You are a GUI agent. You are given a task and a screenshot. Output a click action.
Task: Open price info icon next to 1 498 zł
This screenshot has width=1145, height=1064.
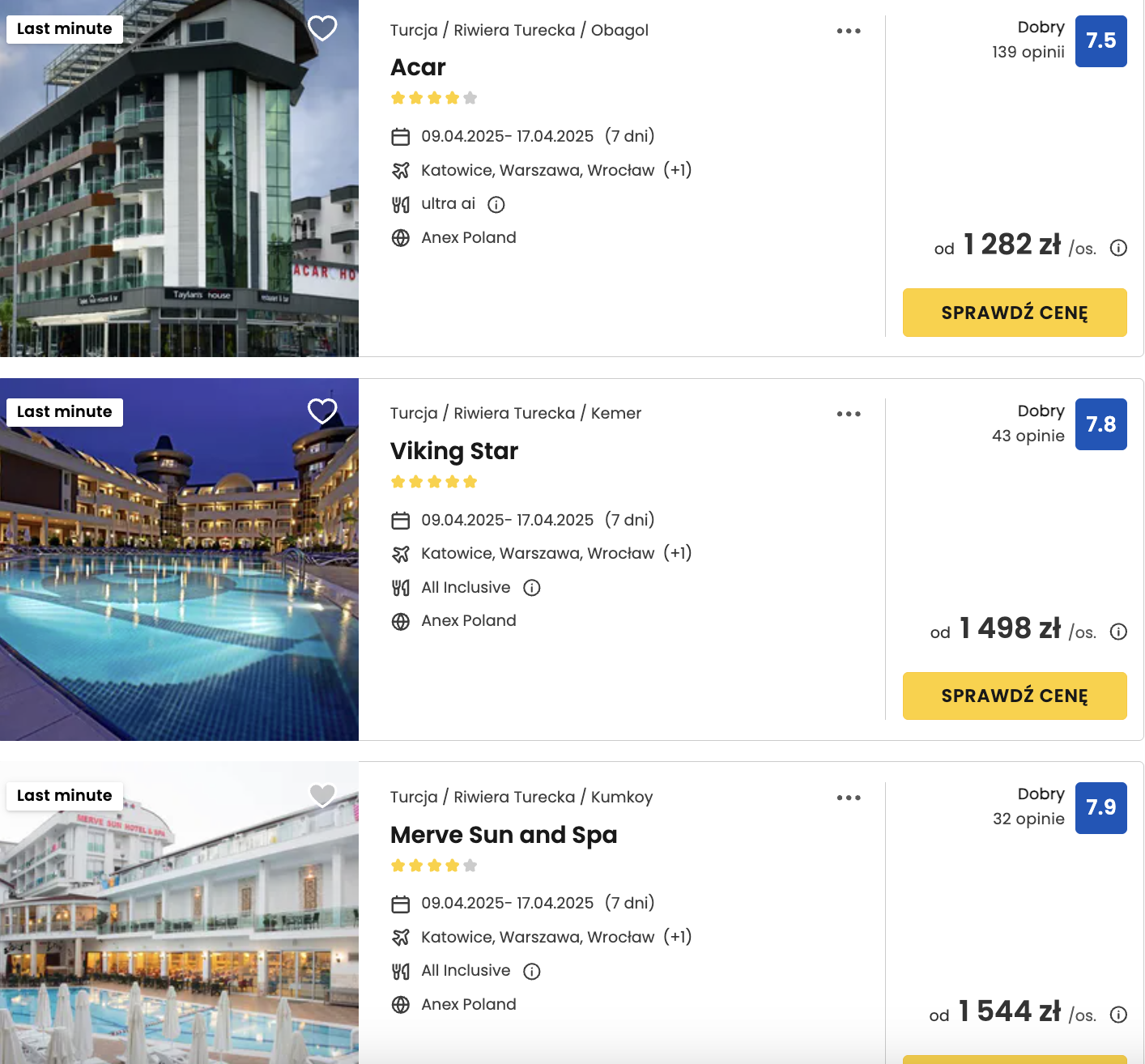click(x=1118, y=632)
